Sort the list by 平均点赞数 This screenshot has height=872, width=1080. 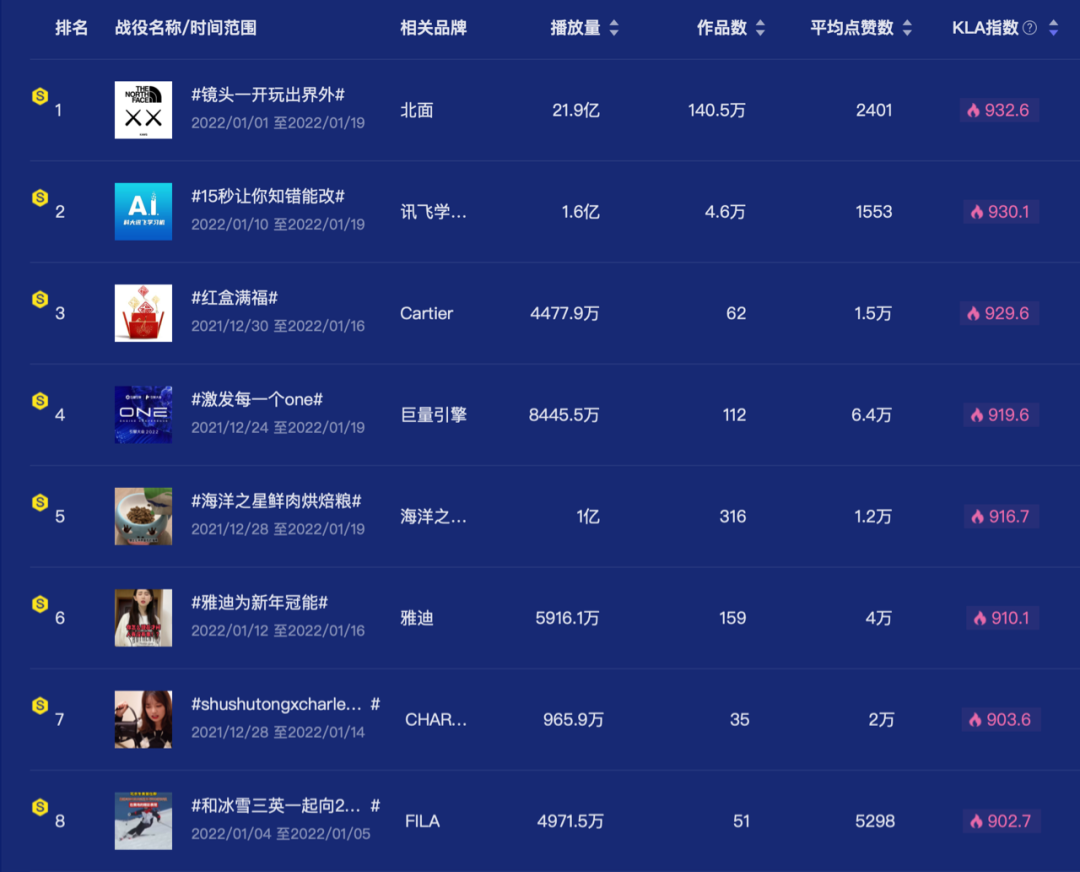(907, 28)
